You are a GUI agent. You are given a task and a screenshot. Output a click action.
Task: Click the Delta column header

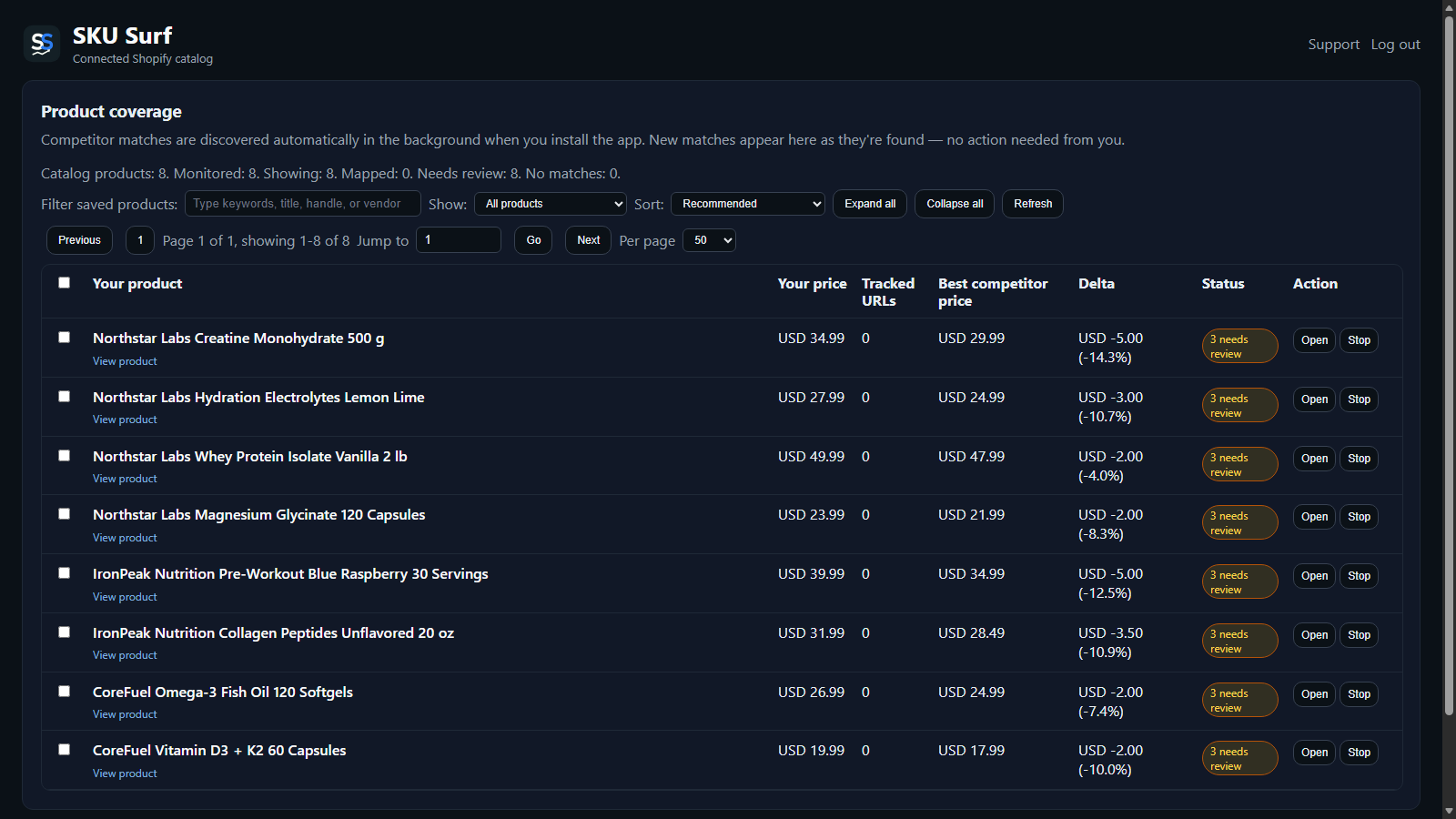pos(1097,284)
